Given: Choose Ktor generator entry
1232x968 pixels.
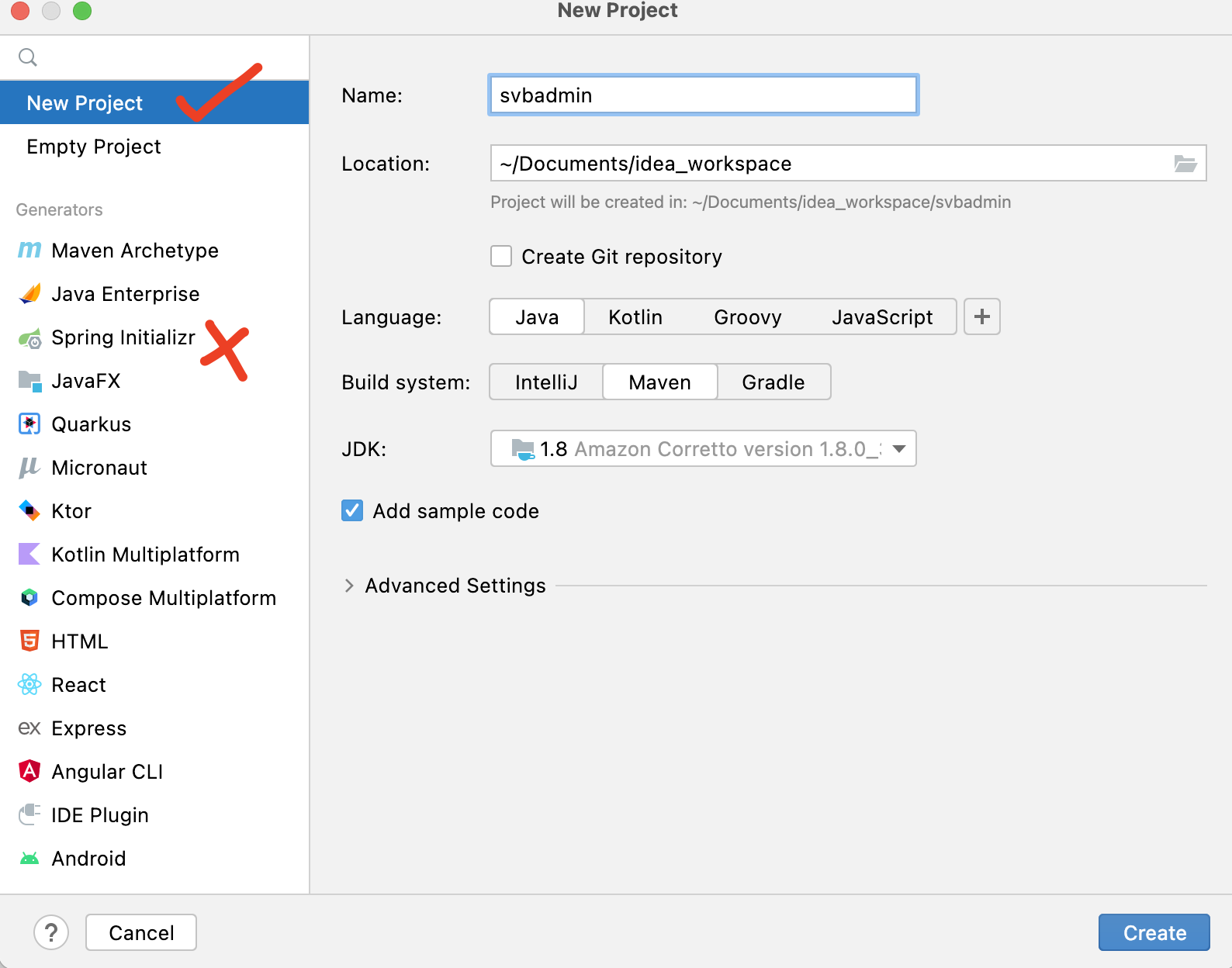Looking at the screenshot, I should tap(154, 510).
